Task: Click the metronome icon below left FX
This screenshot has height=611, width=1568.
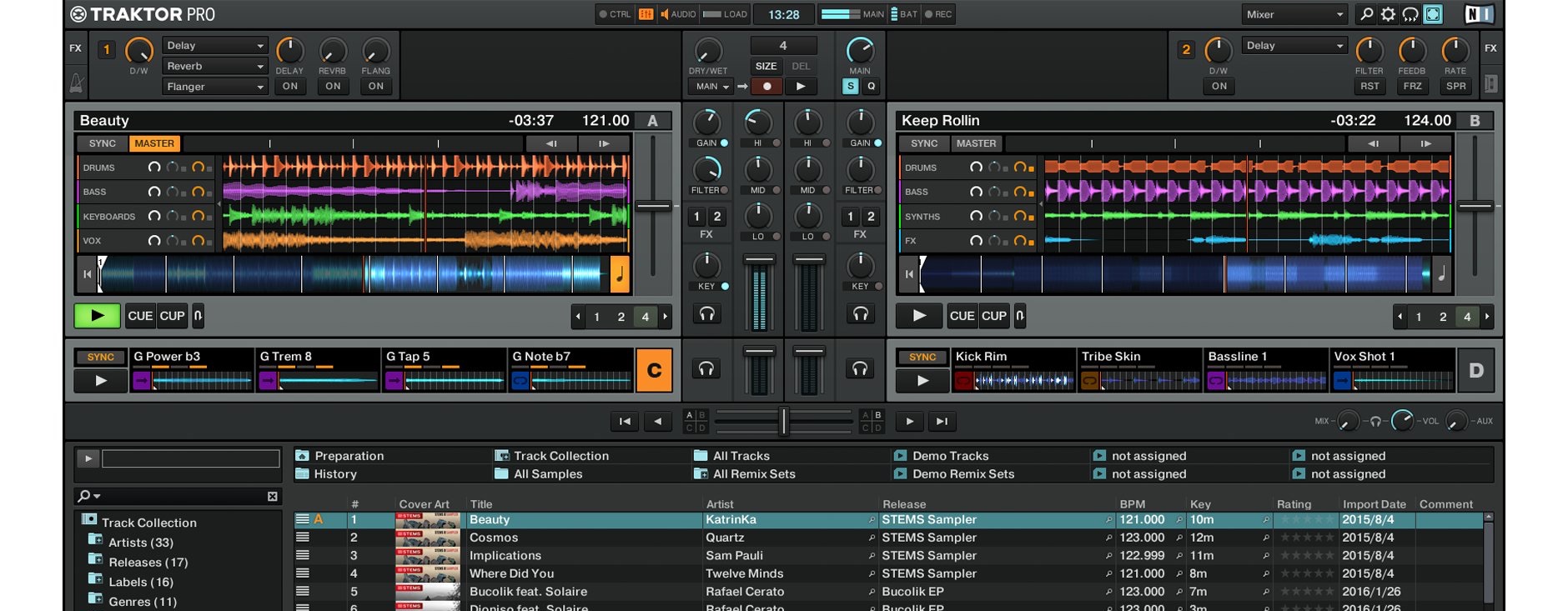Action: [x=76, y=83]
